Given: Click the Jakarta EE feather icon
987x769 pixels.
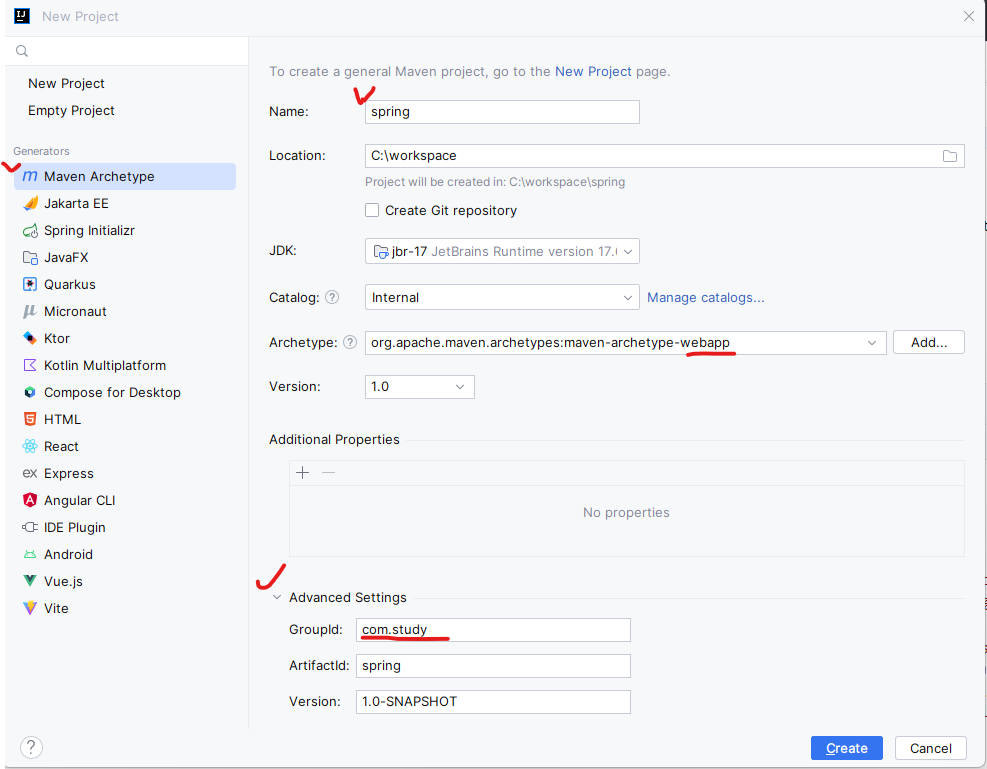Looking at the screenshot, I should (30, 203).
